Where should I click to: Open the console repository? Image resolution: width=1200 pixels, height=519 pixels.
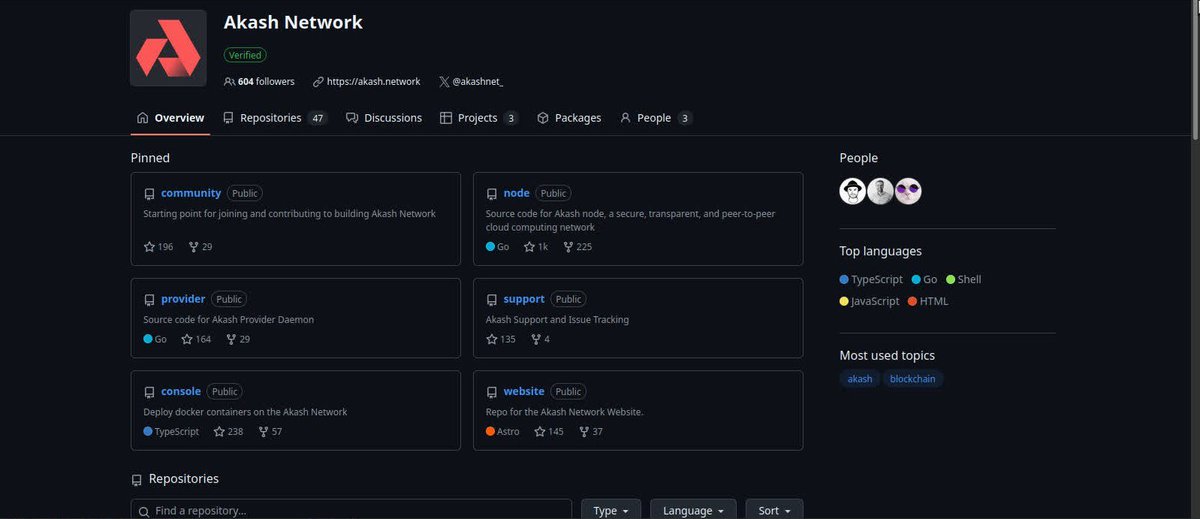pyautogui.click(x=181, y=392)
